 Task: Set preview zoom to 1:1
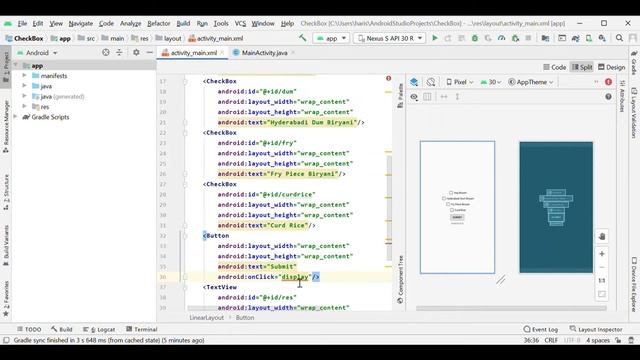(602, 280)
